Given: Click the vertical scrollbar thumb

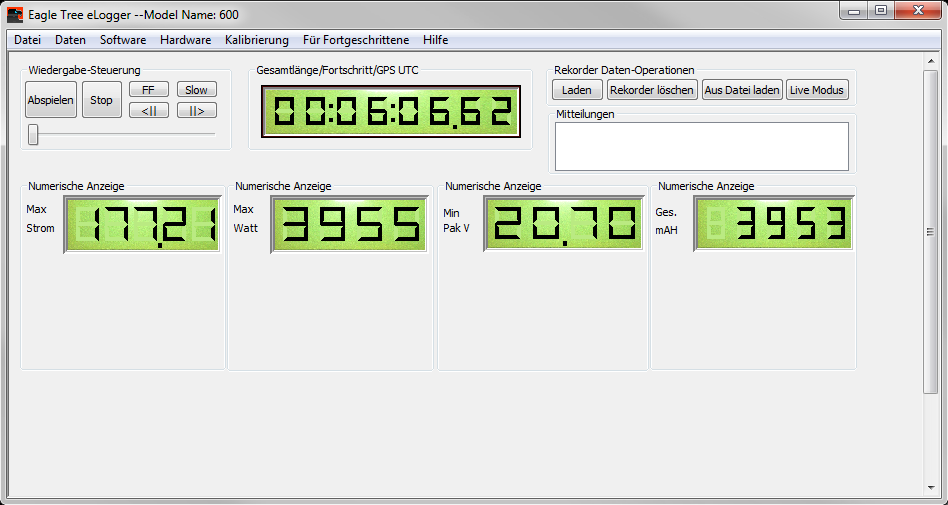Looking at the screenshot, I should click(x=930, y=232).
